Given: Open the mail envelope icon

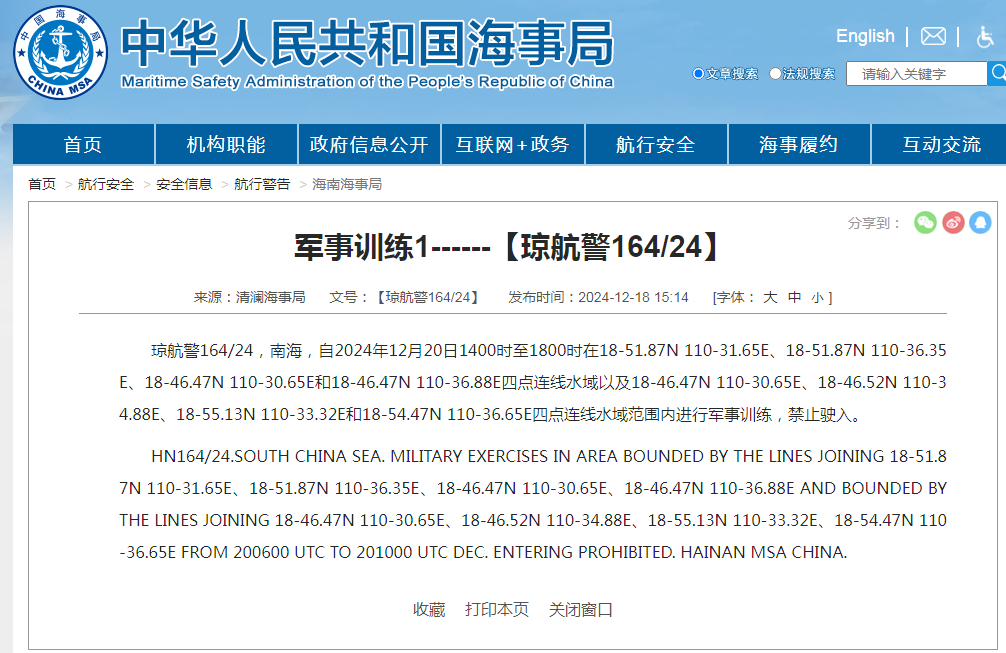Looking at the screenshot, I should 933,36.
